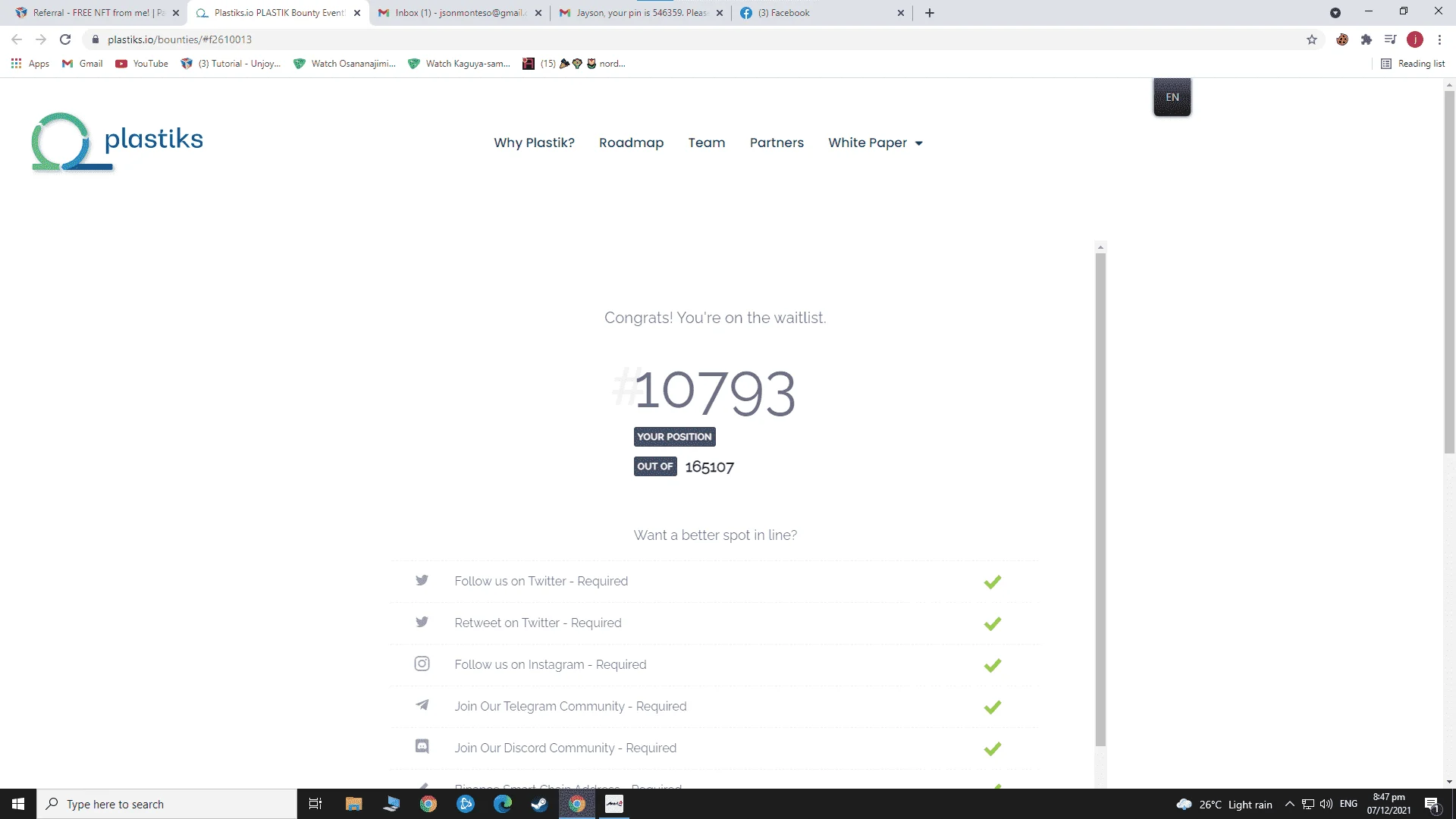Open Watch Osananajimi bookmark
The height and width of the screenshot is (819, 1456).
point(345,64)
